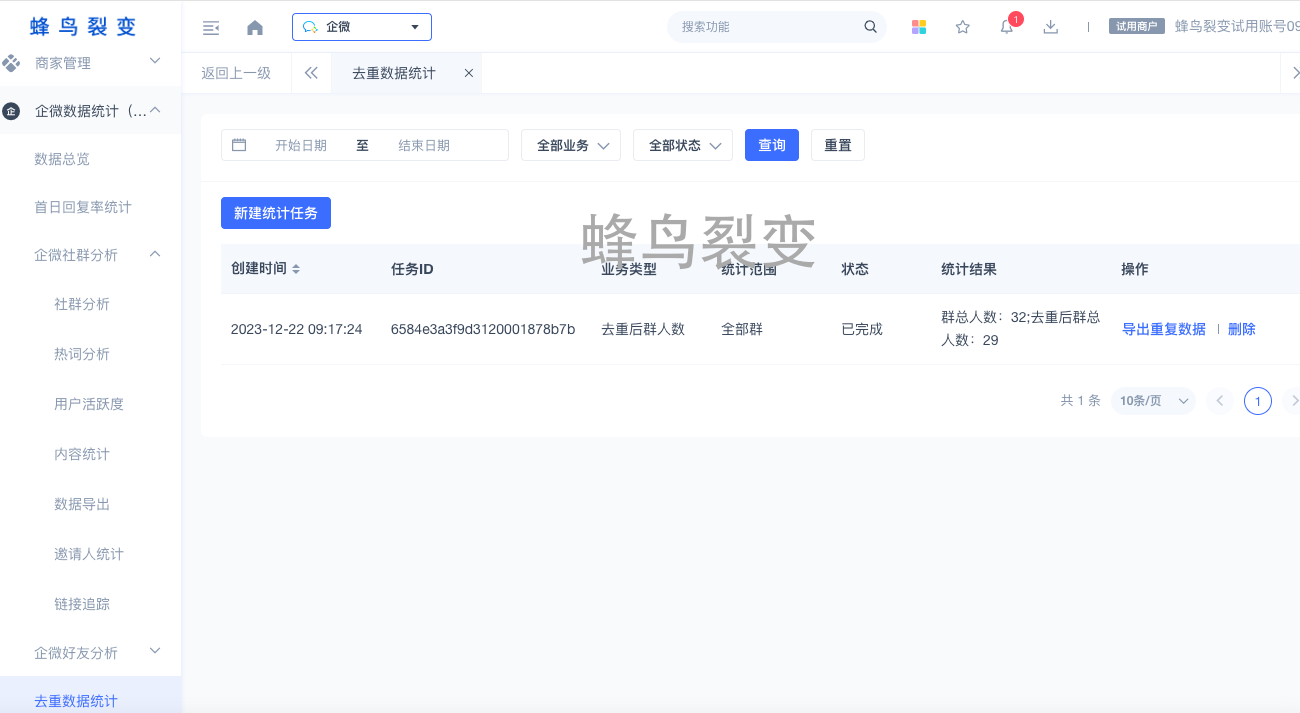Open notifications bell icon

(x=1007, y=27)
